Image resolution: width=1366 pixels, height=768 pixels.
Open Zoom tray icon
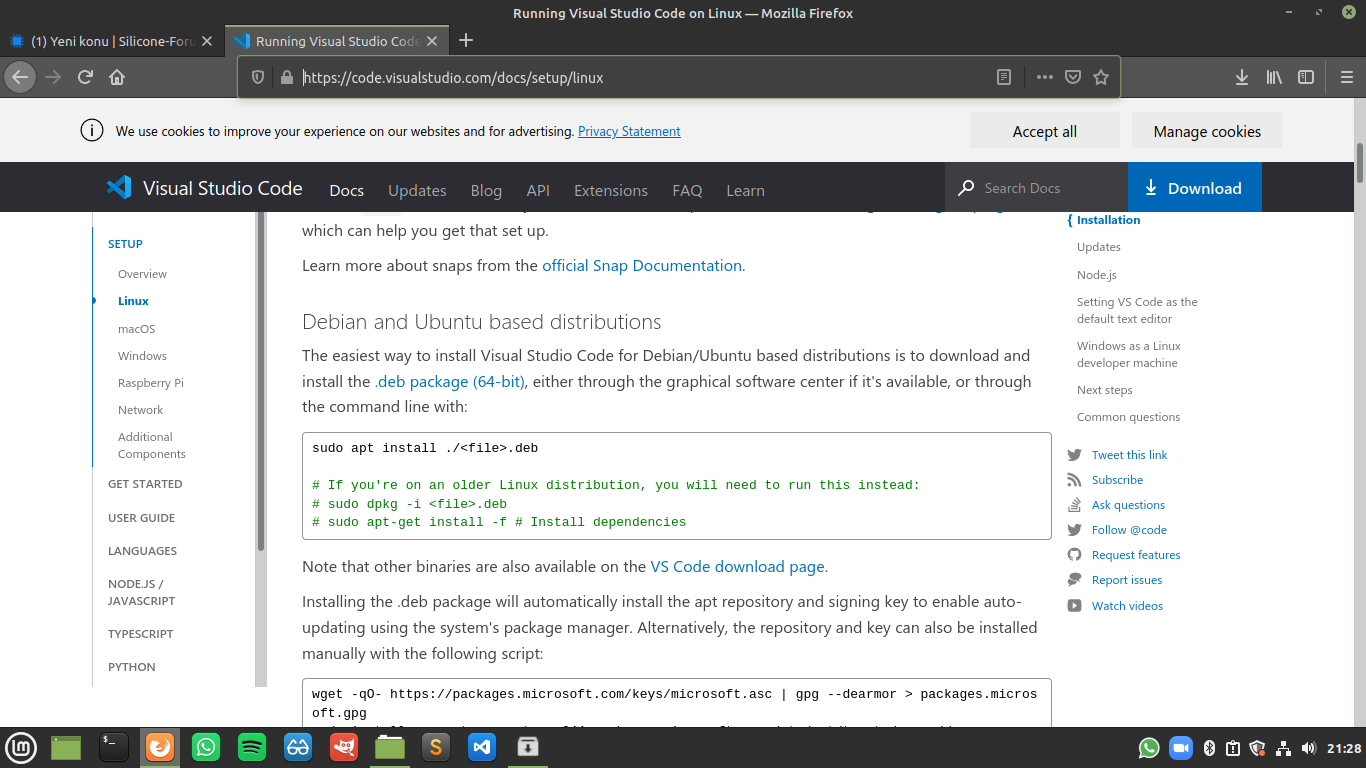click(x=1181, y=748)
